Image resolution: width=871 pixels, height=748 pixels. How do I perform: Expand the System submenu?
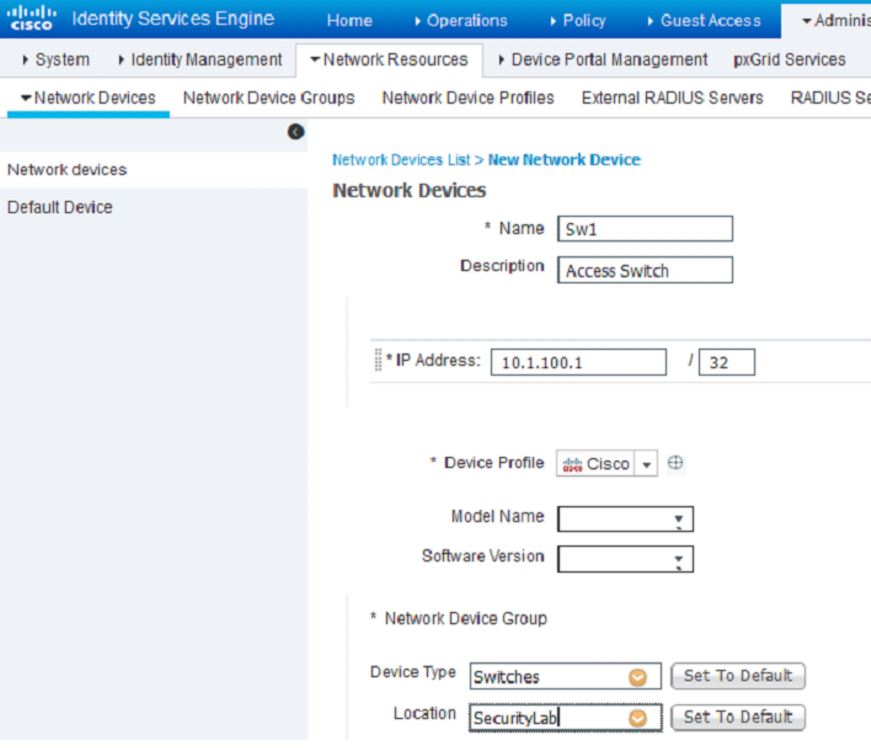coord(56,59)
